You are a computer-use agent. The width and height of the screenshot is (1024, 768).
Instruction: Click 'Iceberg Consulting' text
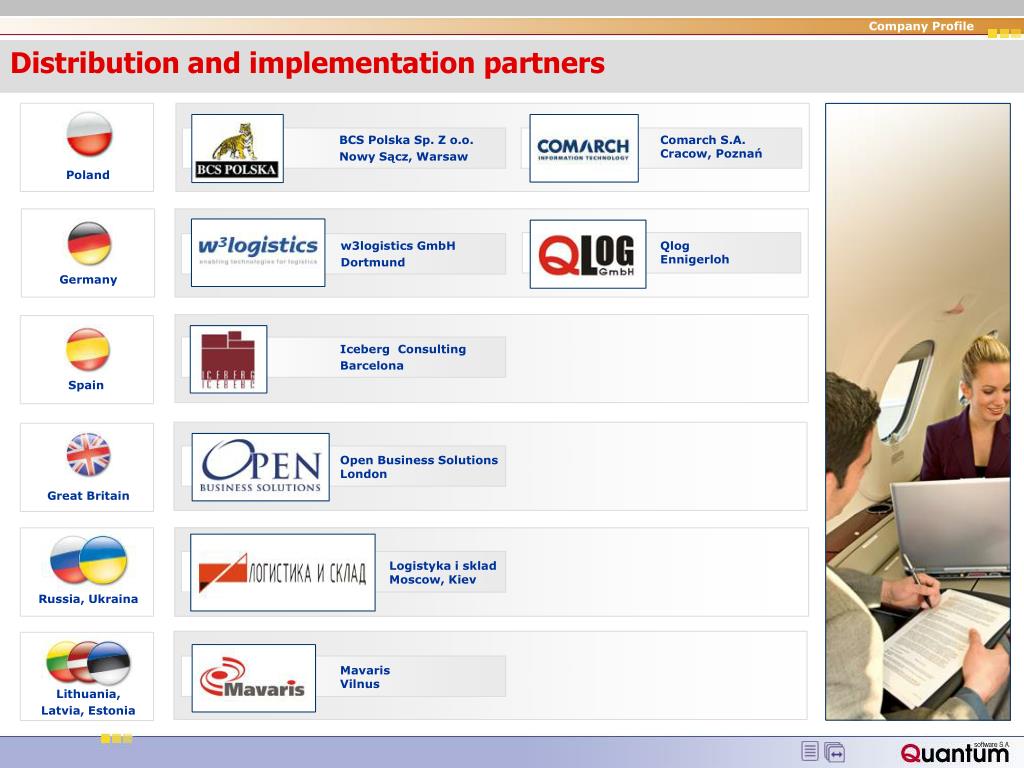(403, 349)
